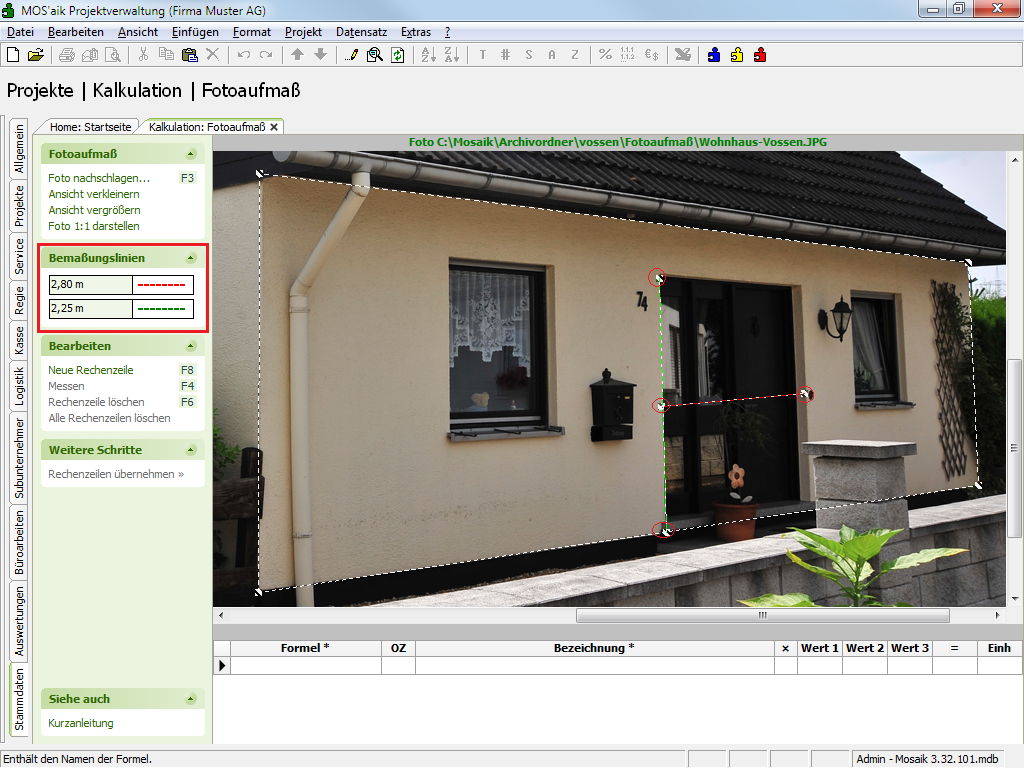Click the red user figure icon
The height and width of the screenshot is (768, 1024).
(x=760, y=55)
